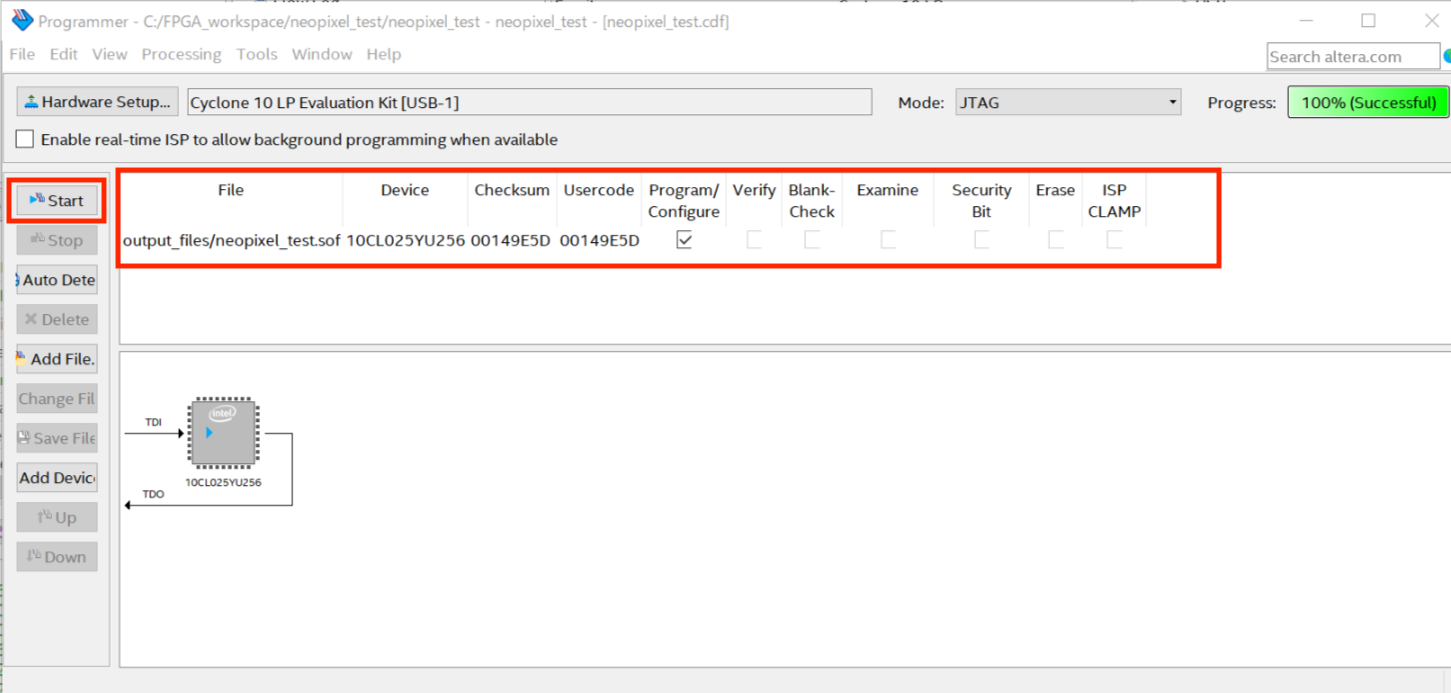Click the Start programming button
Image resolution: width=1451 pixels, height=693 pixels.
[x=57, y=201]
